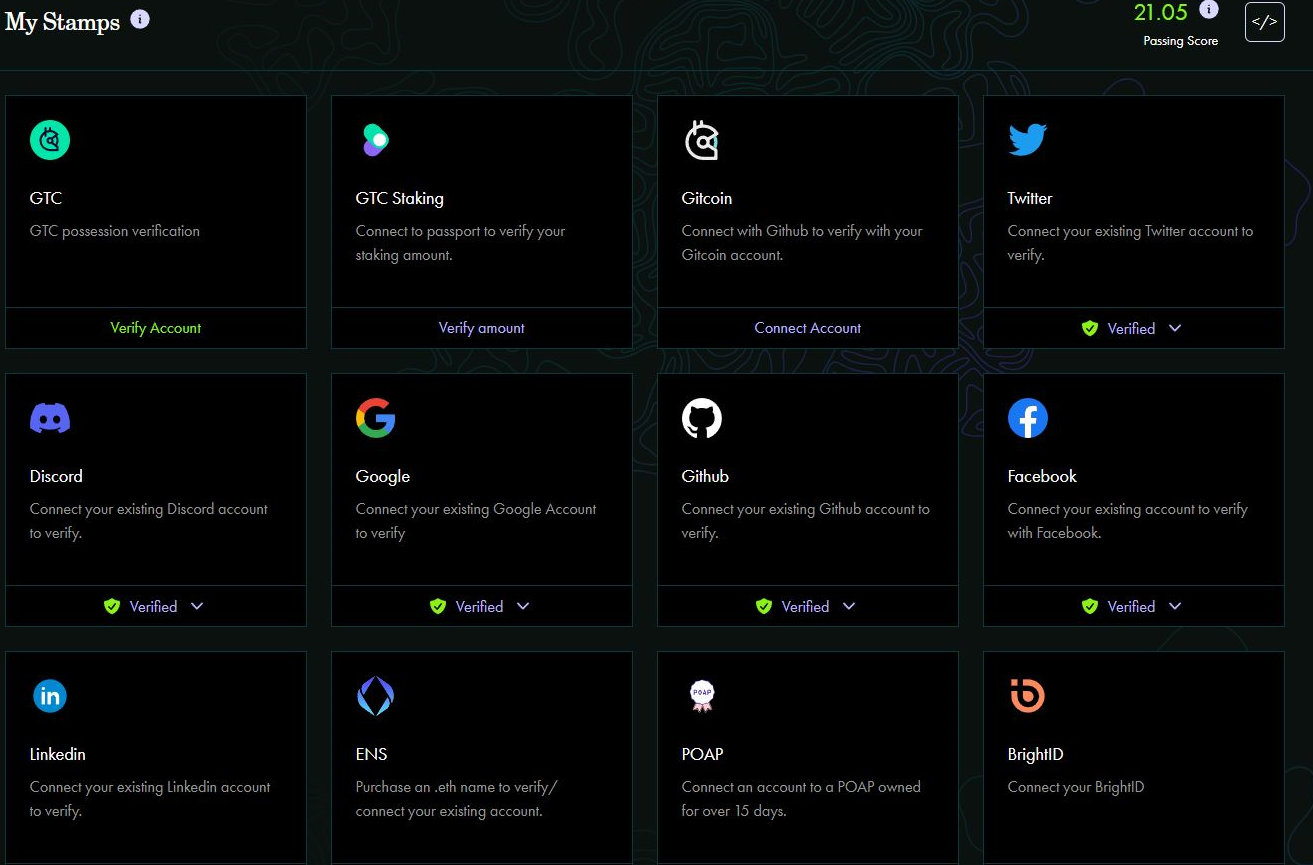Click the Linkedin logo icon
Image resolution: width=1313 pixels, height=865 pixels.
pos(50,696)
